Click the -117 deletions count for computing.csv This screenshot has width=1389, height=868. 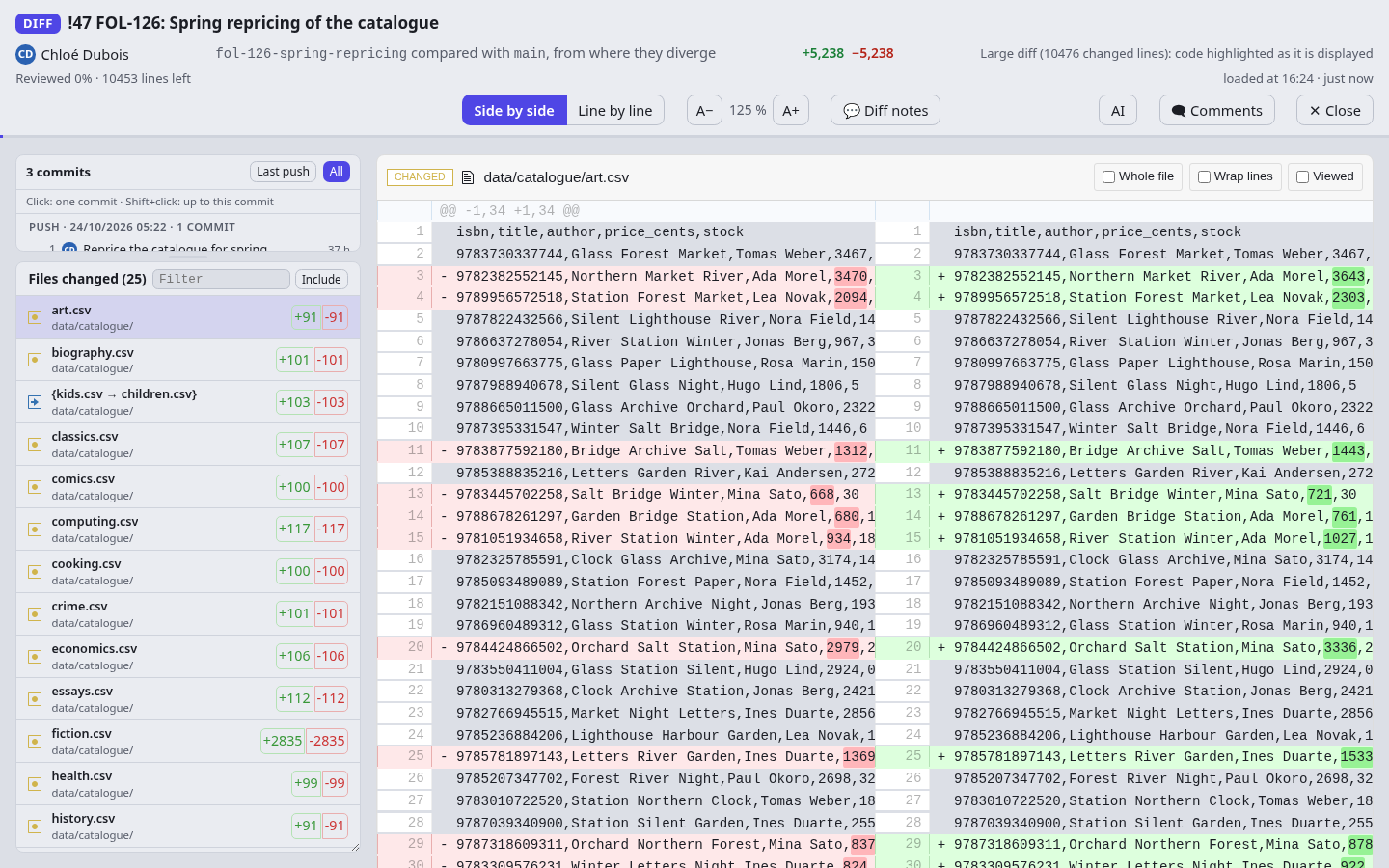[x=332, y=529]
